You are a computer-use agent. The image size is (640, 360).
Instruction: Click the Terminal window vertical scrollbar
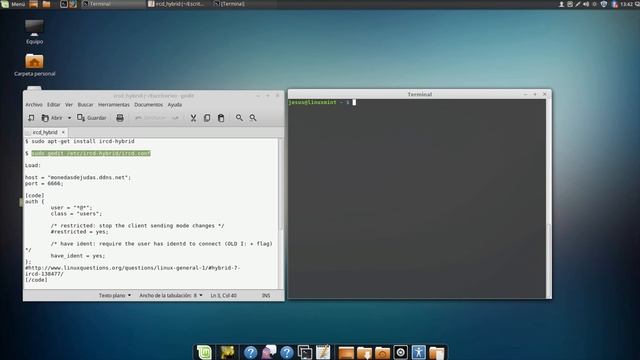pyautogui.click(x=549, y=261)
